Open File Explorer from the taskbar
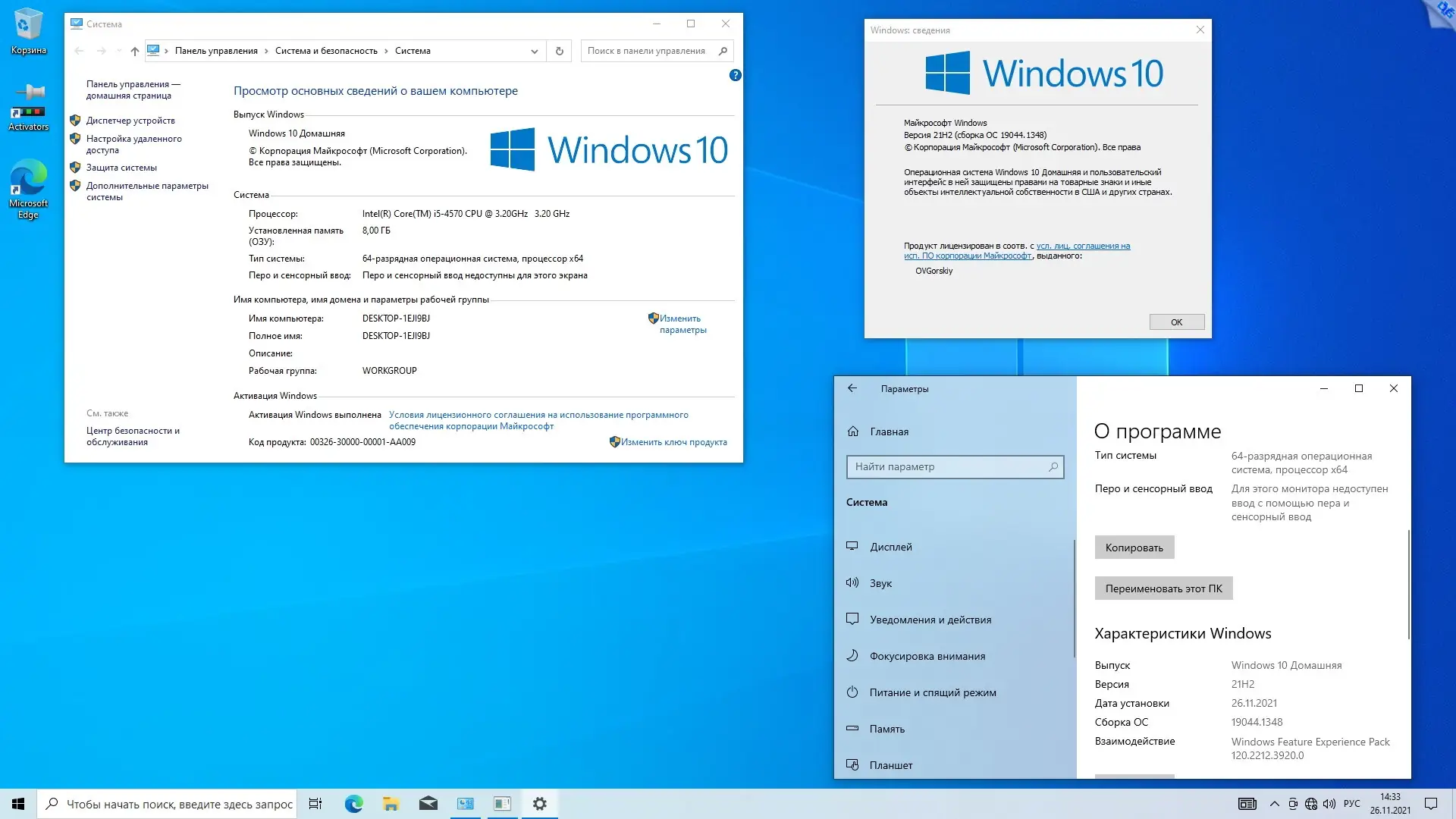Image resolution: width=1456 pixels, height=819 pixels. click(x=391, y=803)
